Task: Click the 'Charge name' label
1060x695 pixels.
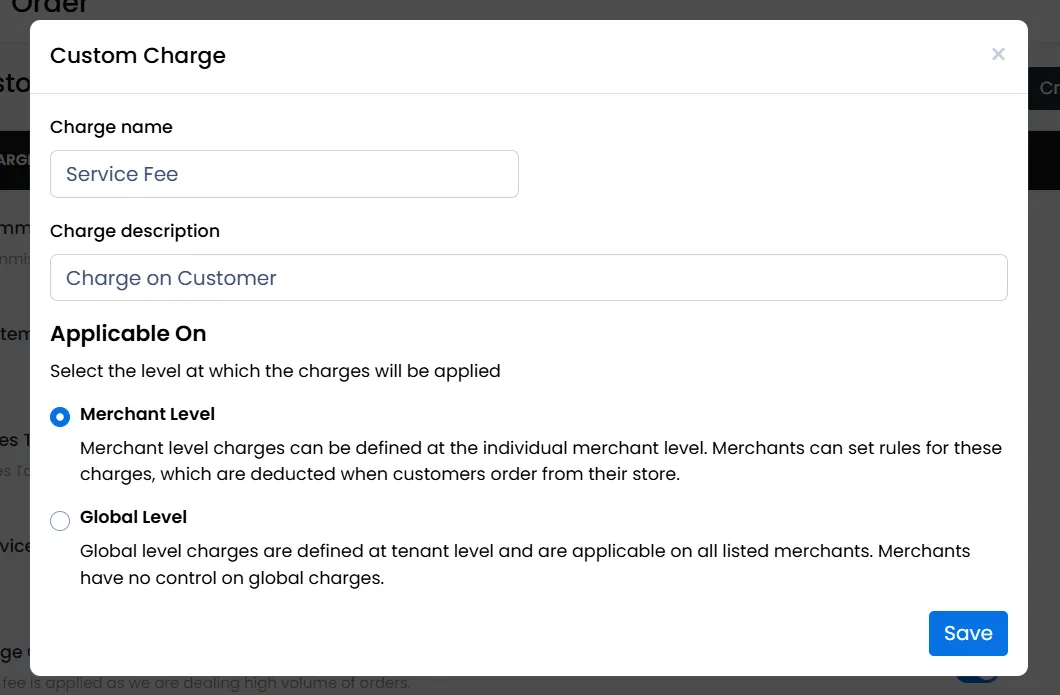Action: (111, 127)
